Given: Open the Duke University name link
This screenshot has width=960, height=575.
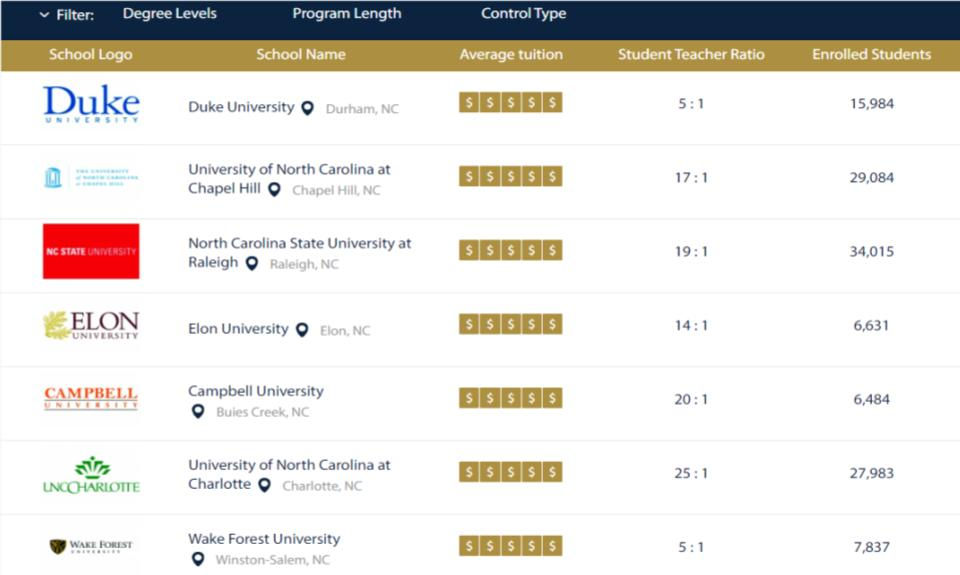Looking at the screenshot, I should 241,107.
